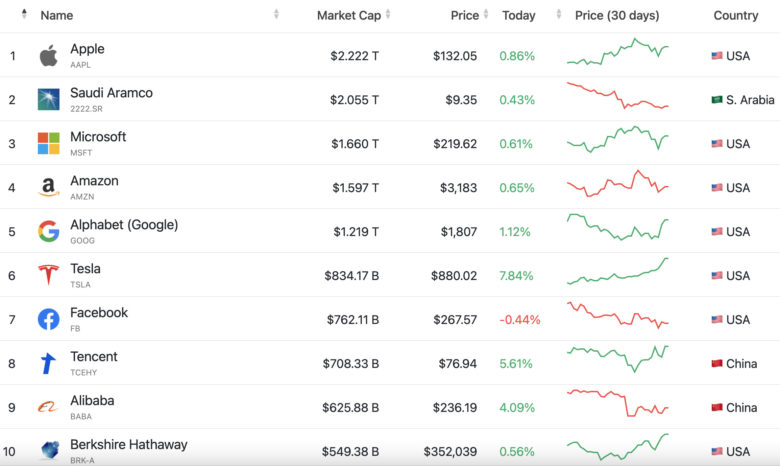Open the Microsoft company link
The width and height of the screenshot is (780, 466).
point(98,137)
